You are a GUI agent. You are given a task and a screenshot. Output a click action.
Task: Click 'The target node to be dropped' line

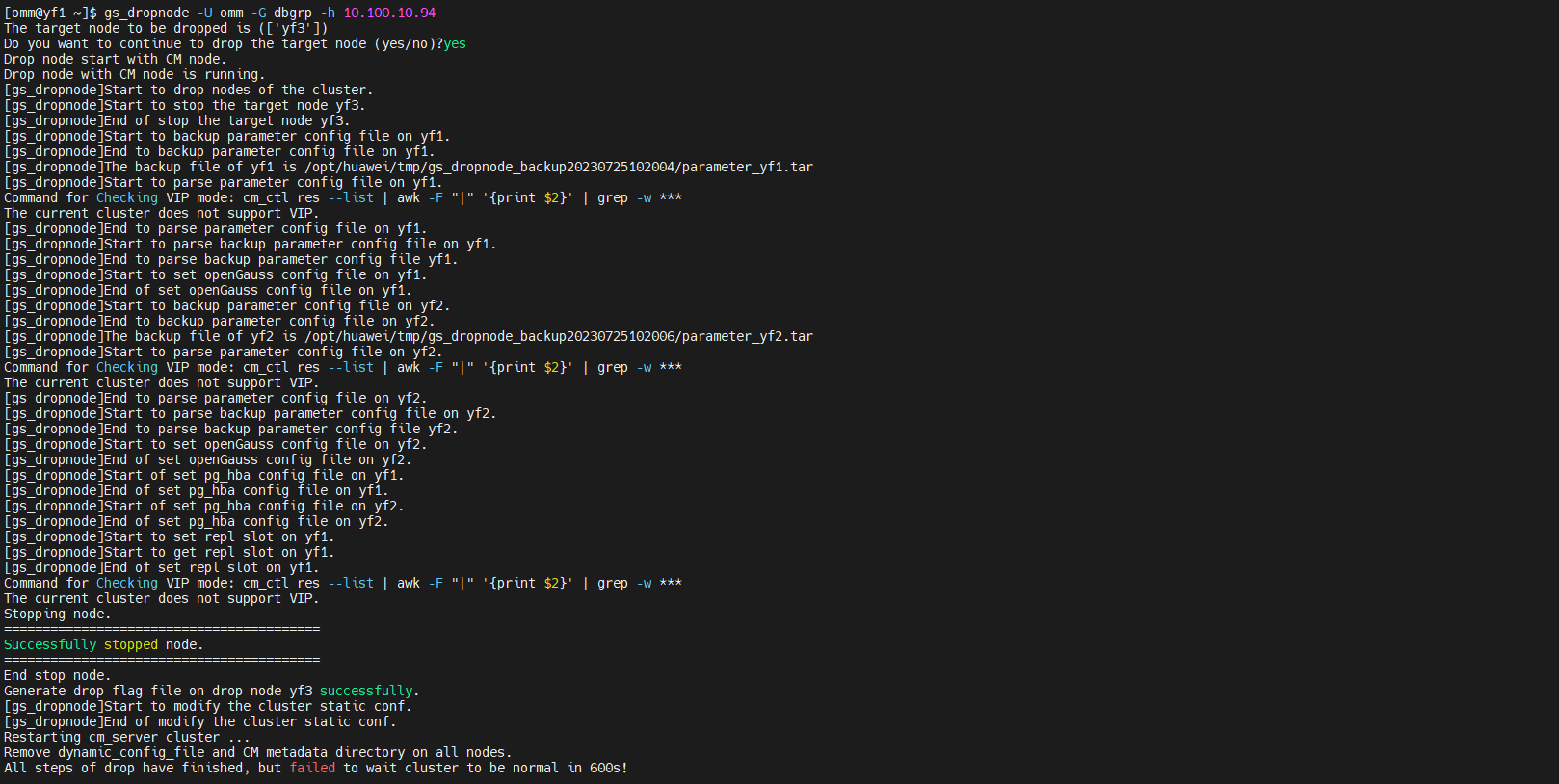(166, 28)
